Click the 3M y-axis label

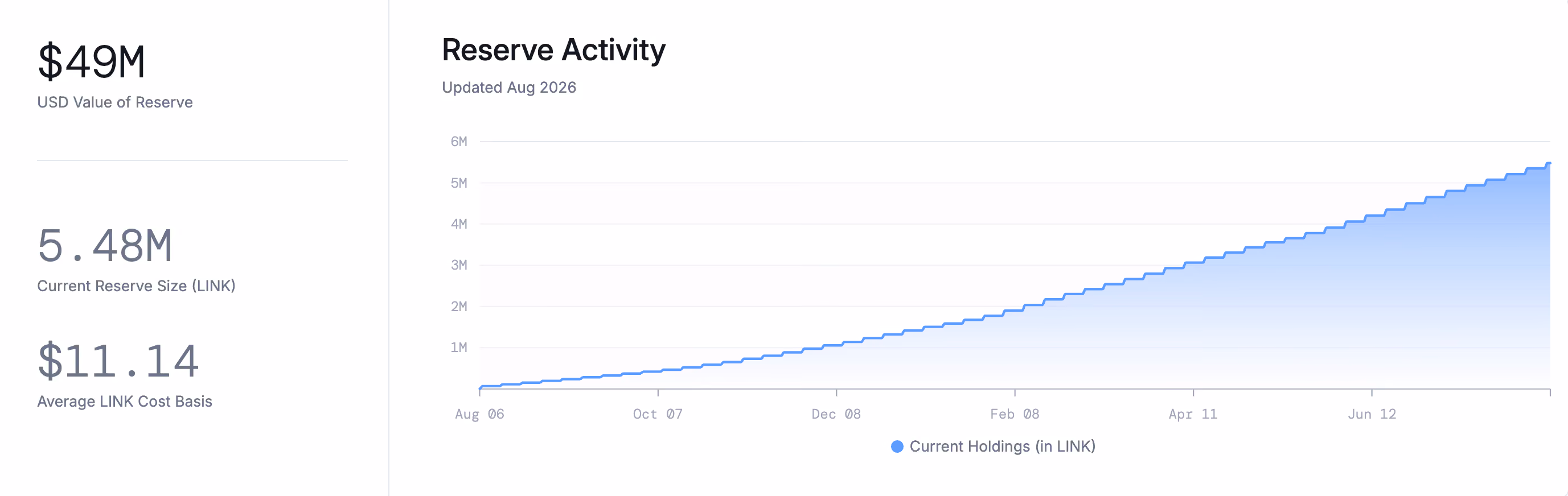tap(459, 265)
